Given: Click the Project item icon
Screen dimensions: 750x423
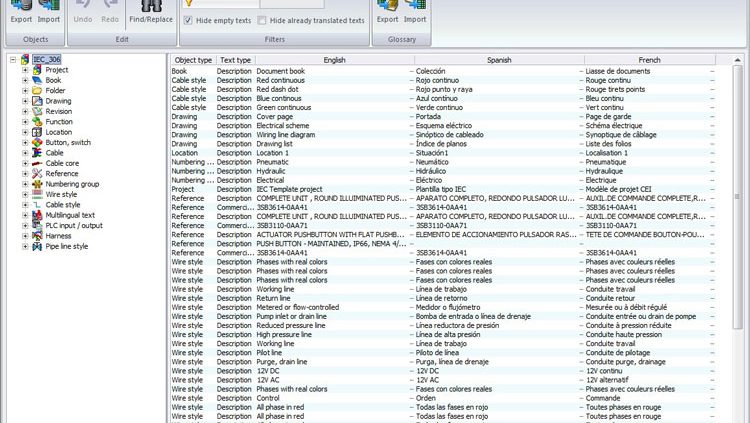Looking at the screenshot, I should [37, 70].
